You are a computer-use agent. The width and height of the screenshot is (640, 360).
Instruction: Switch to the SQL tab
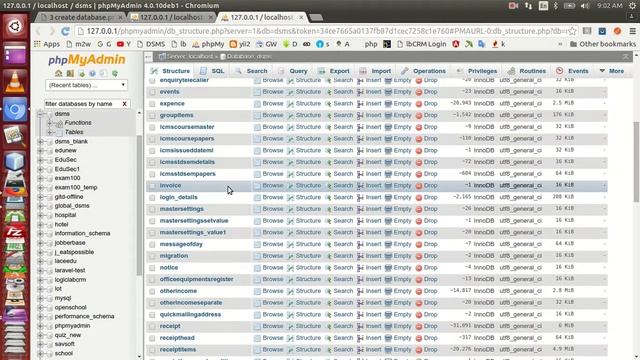tap(212, 71)
